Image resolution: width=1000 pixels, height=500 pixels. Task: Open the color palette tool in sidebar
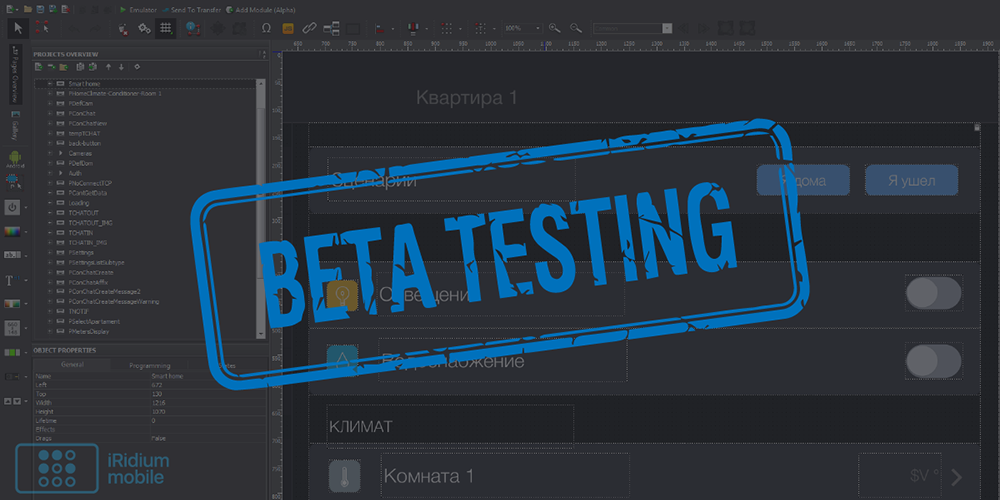13,232
